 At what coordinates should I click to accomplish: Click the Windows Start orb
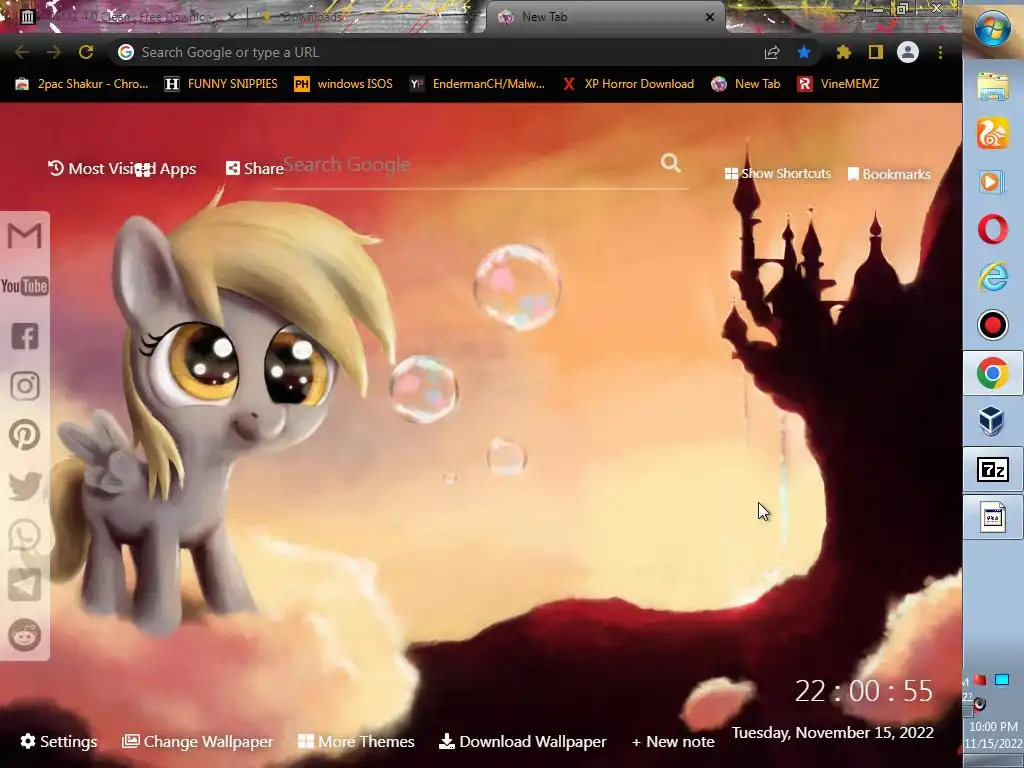click(x=993, y=28)
